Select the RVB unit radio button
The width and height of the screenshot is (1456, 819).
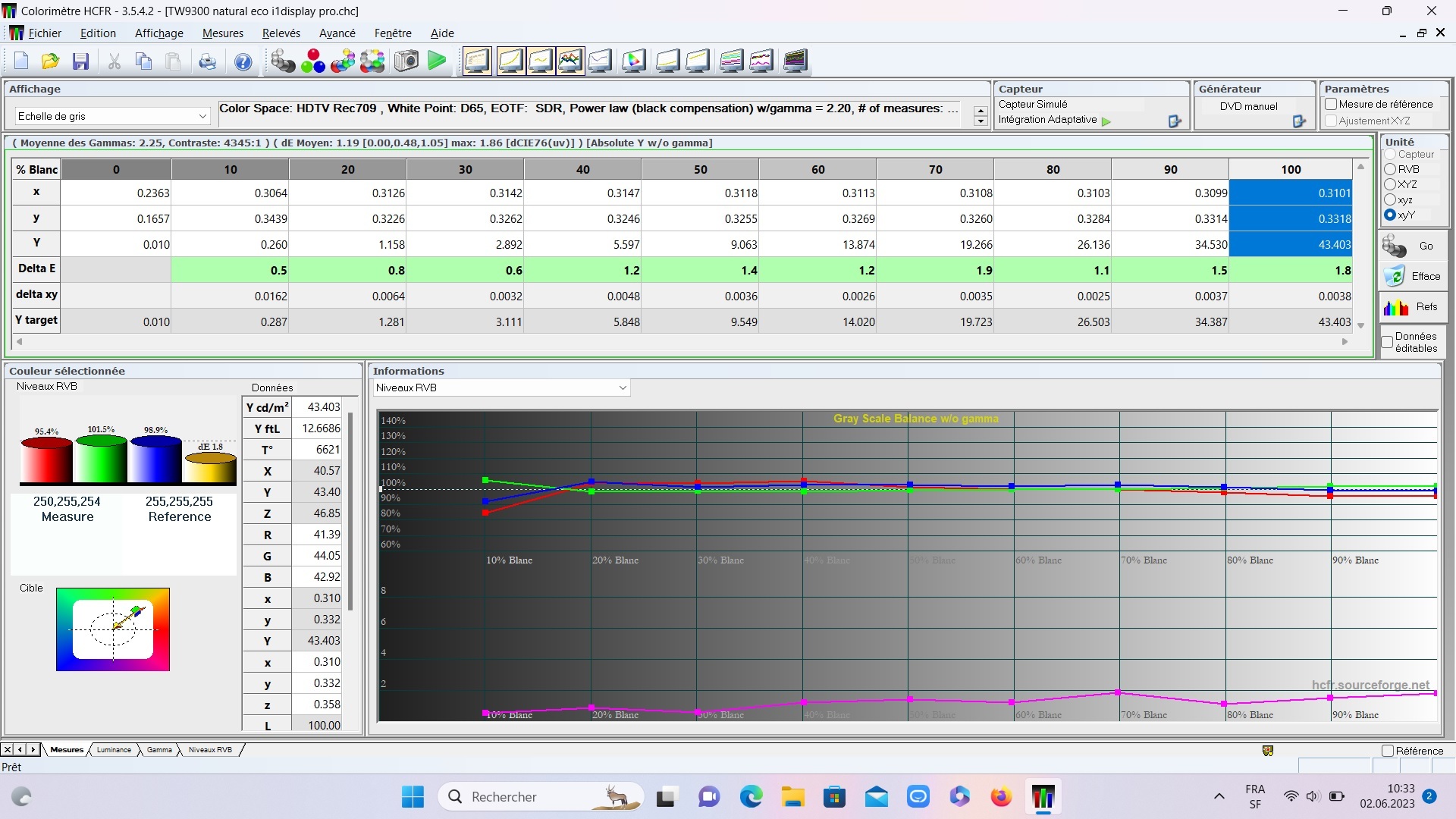(1390, 169)
